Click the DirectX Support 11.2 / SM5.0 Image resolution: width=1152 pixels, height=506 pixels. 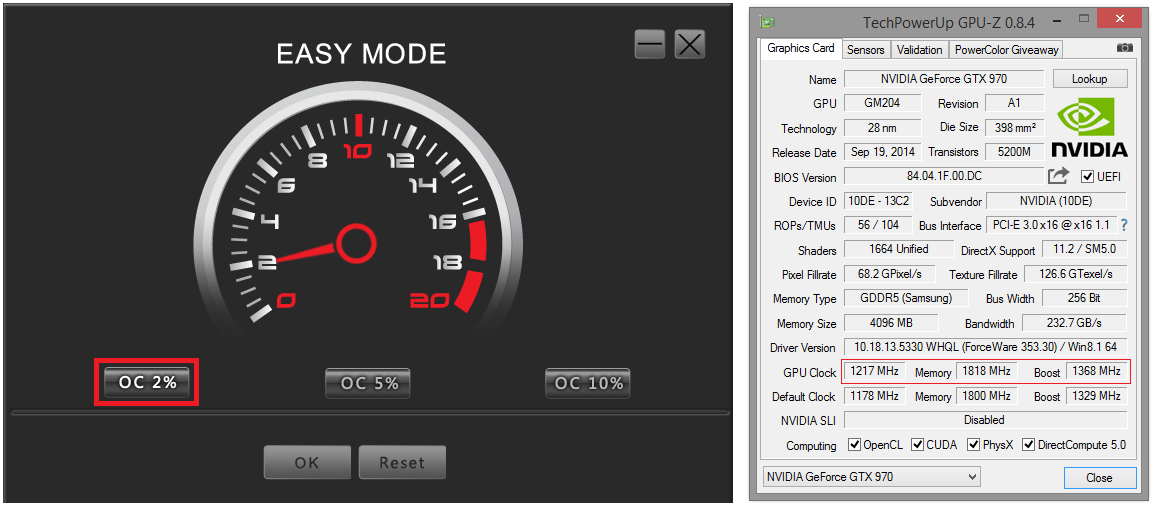tap(1084, 250)
